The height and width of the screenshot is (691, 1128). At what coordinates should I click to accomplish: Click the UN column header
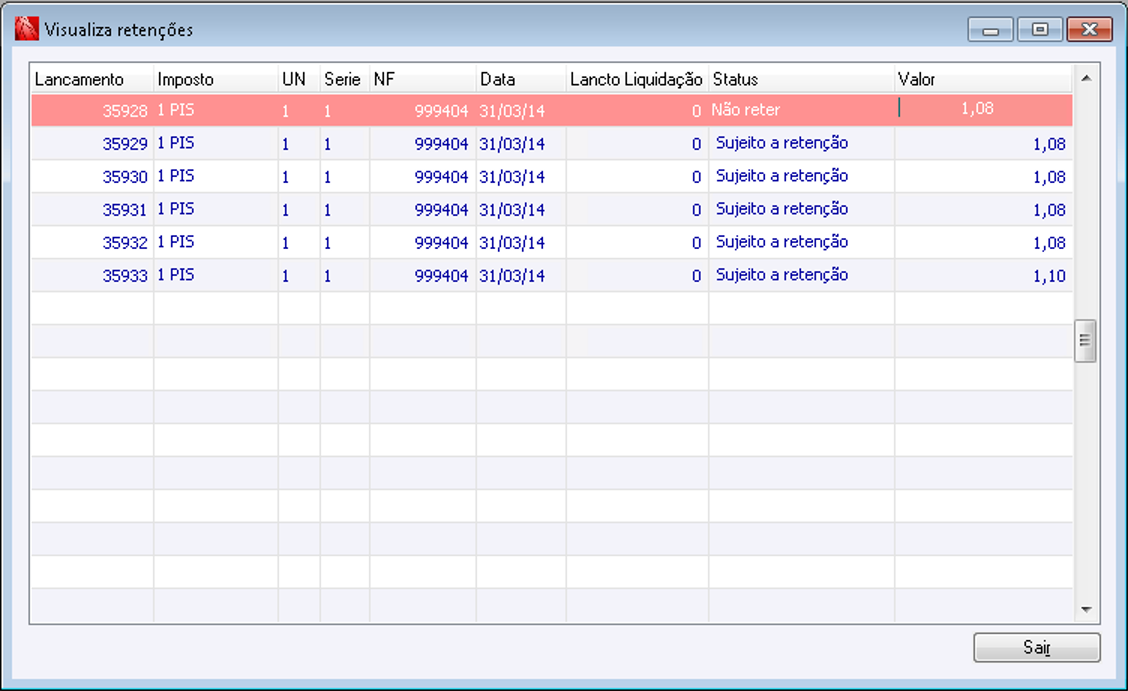pos(299,79)
